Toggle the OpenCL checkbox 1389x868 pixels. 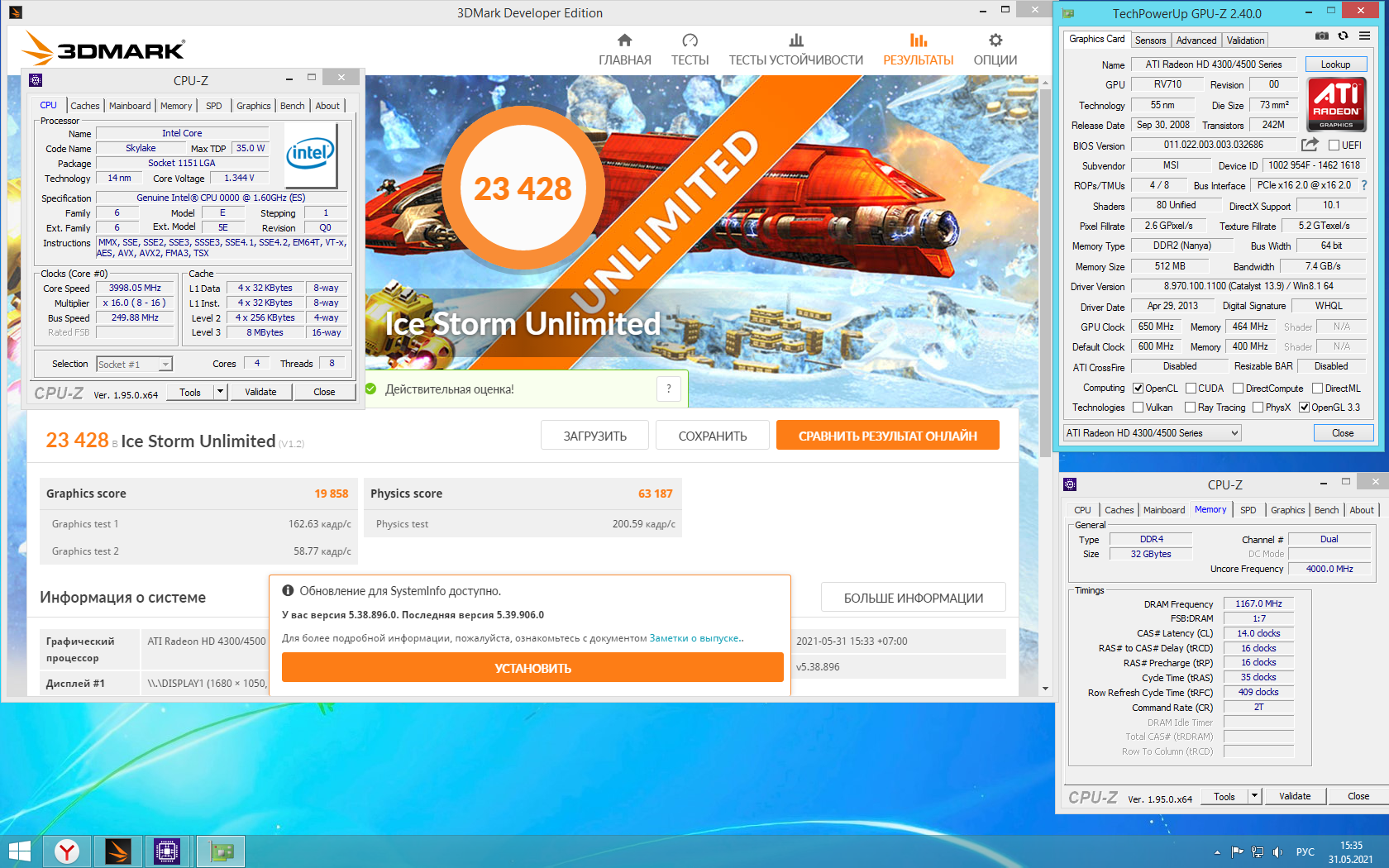(1138, 389)
